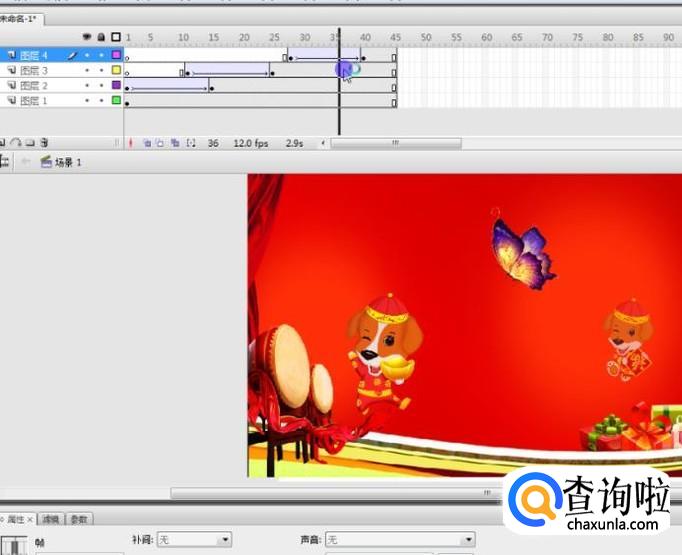682x555 pixels.
Task: Toggle lock dot for 图层 4
Action: (101, 55)
